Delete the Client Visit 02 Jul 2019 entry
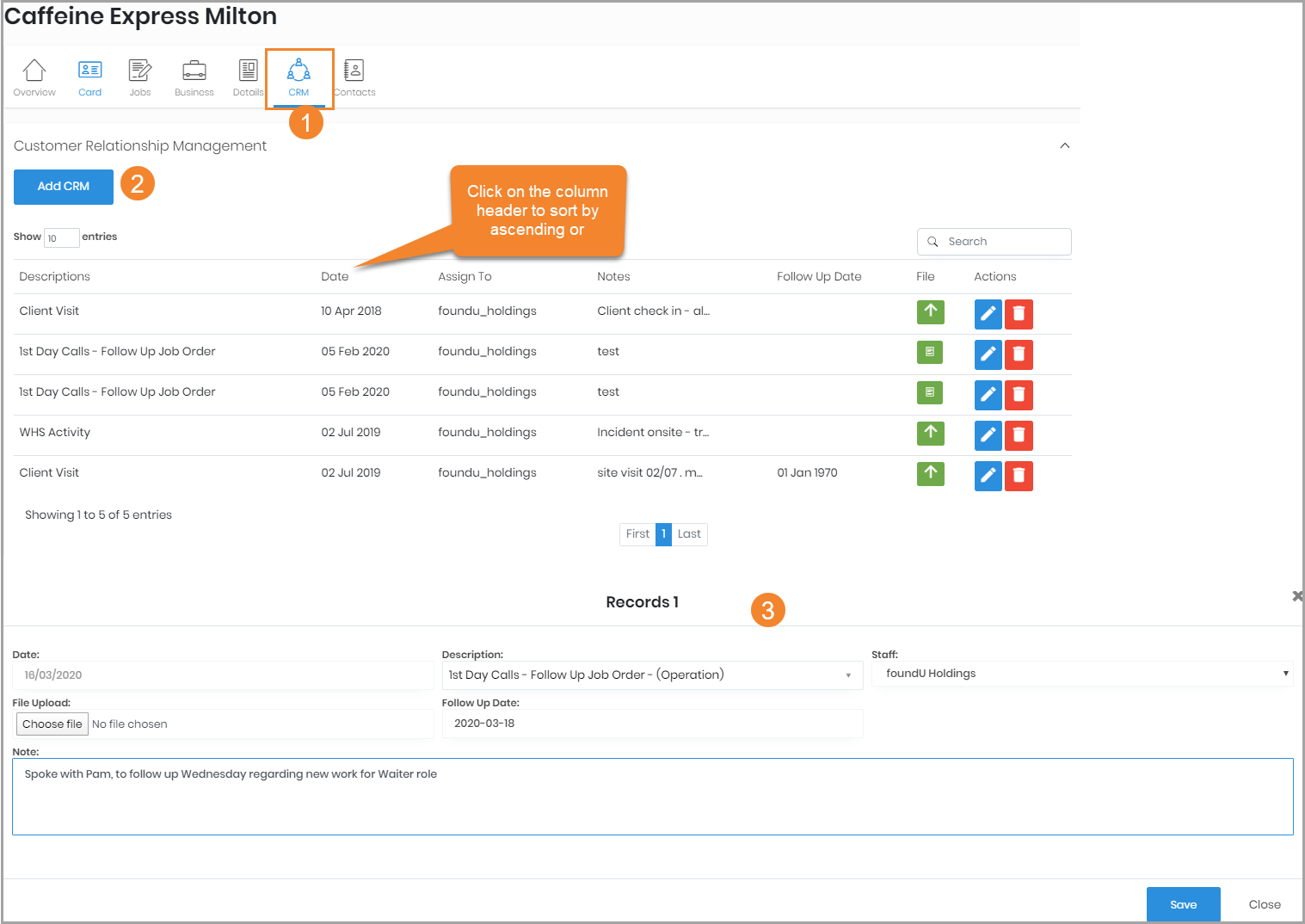Screen dimensions: 1305x924 pos(1019,476)
